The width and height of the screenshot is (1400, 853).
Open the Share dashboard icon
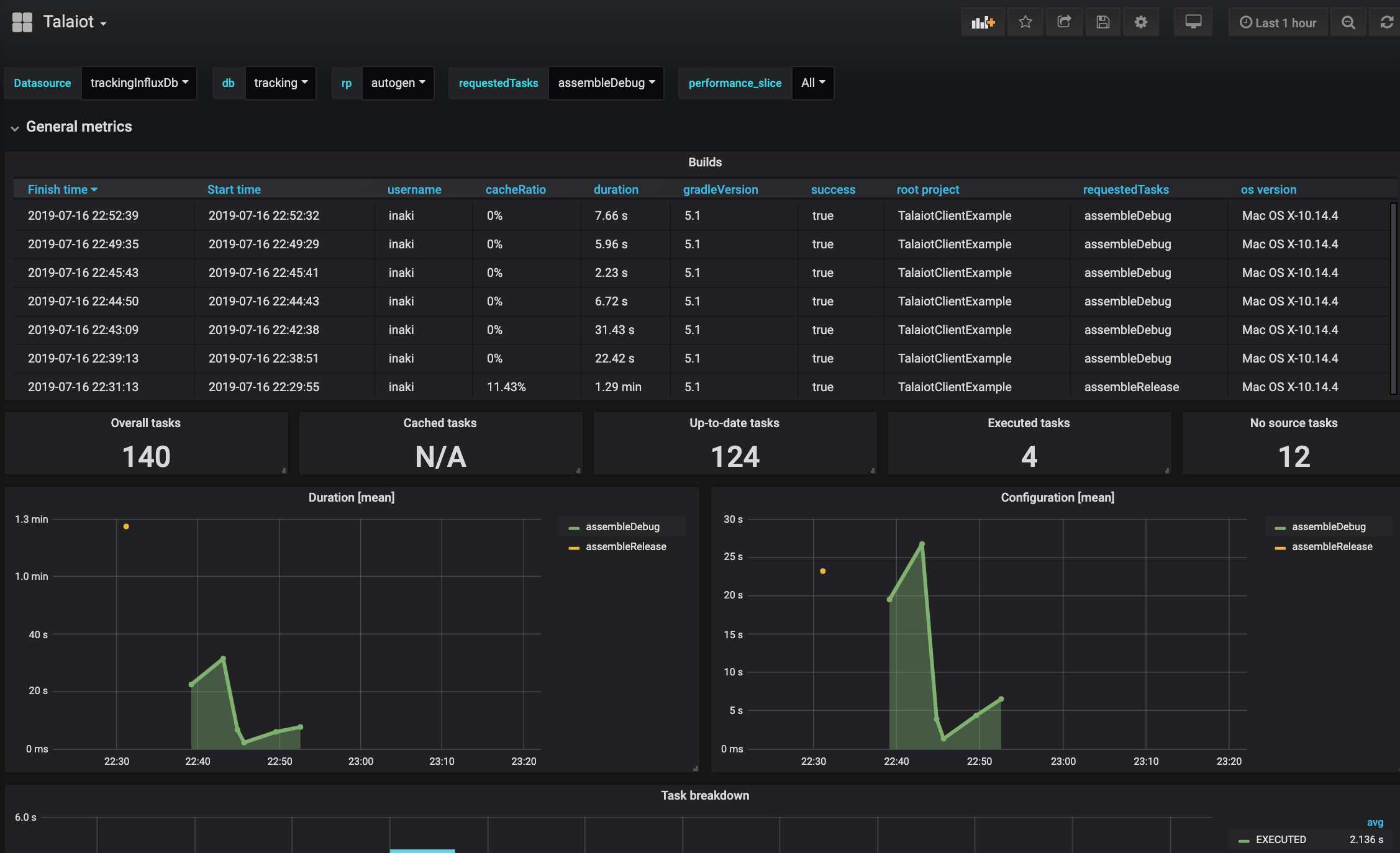(1064, 22)
